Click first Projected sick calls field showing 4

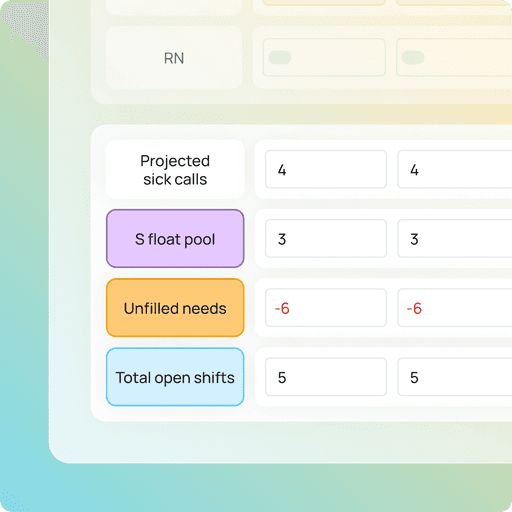[x=326, y=169]
